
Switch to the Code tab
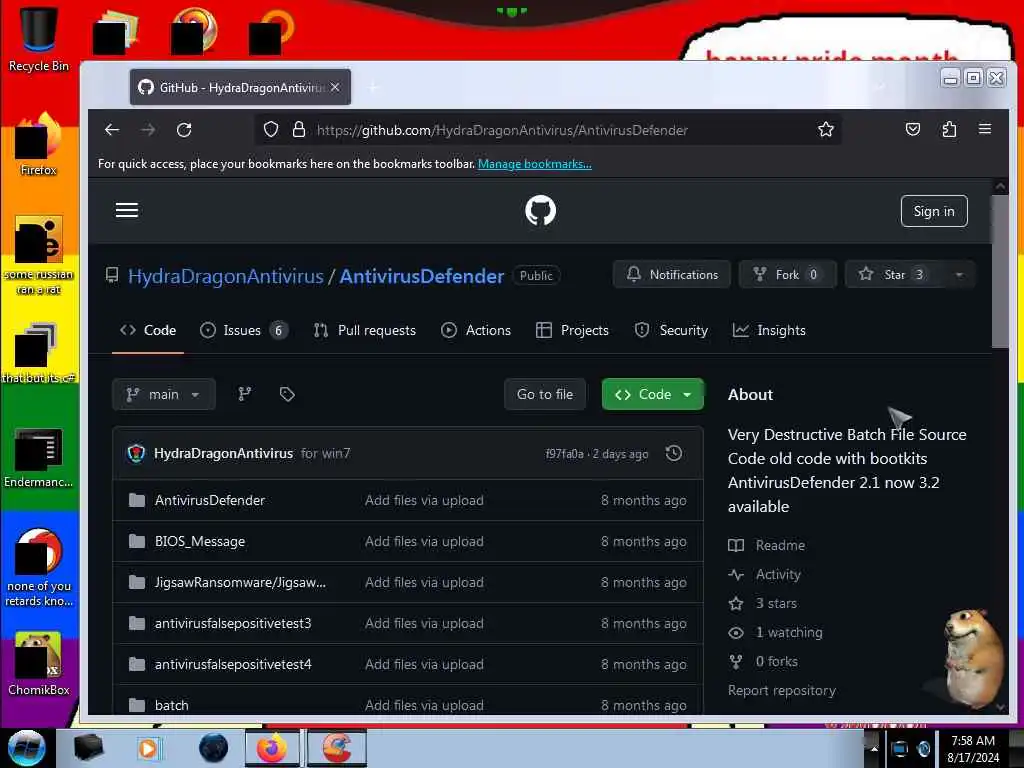pos(148,330)
